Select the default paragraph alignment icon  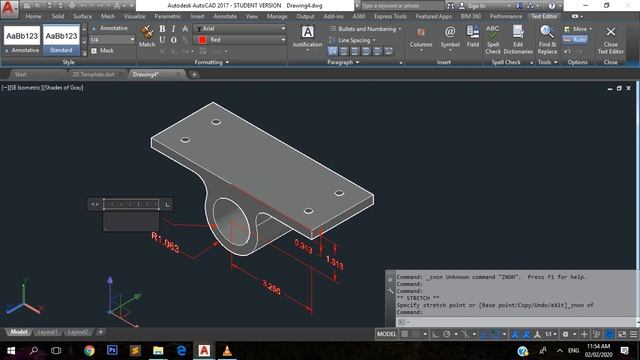point(333,51)
